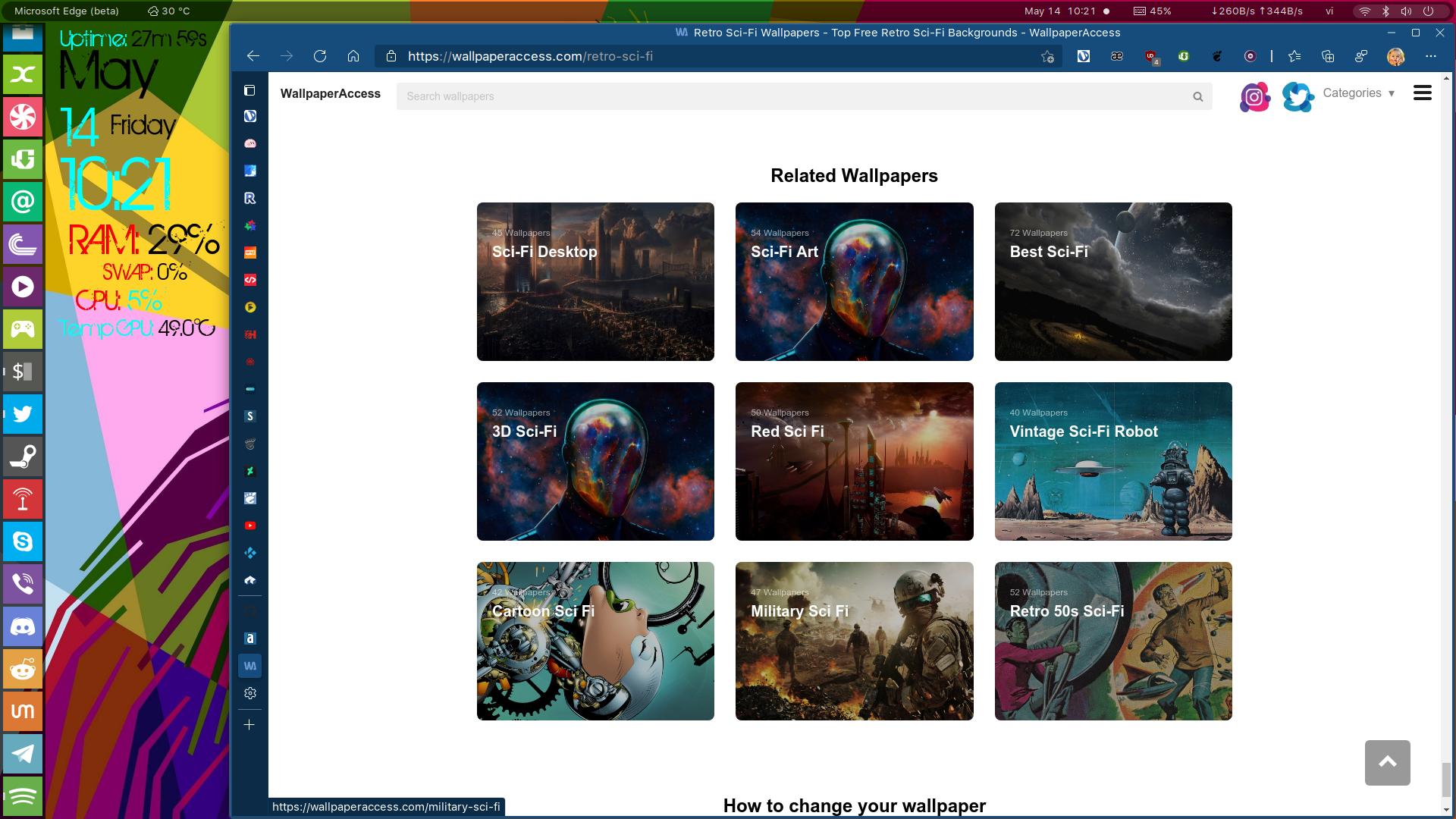Launch Skype from the dock

(x=23, y=541)
